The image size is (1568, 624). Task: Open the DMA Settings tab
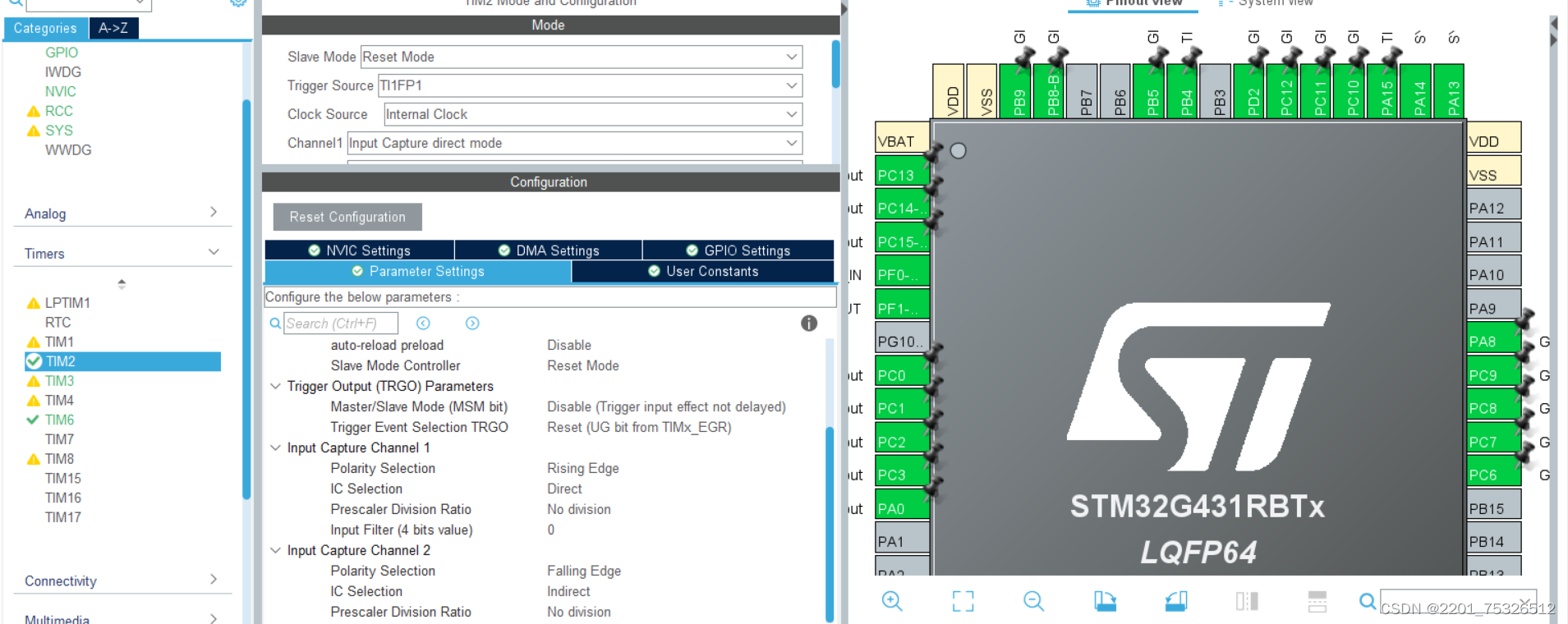coord(549,250)
